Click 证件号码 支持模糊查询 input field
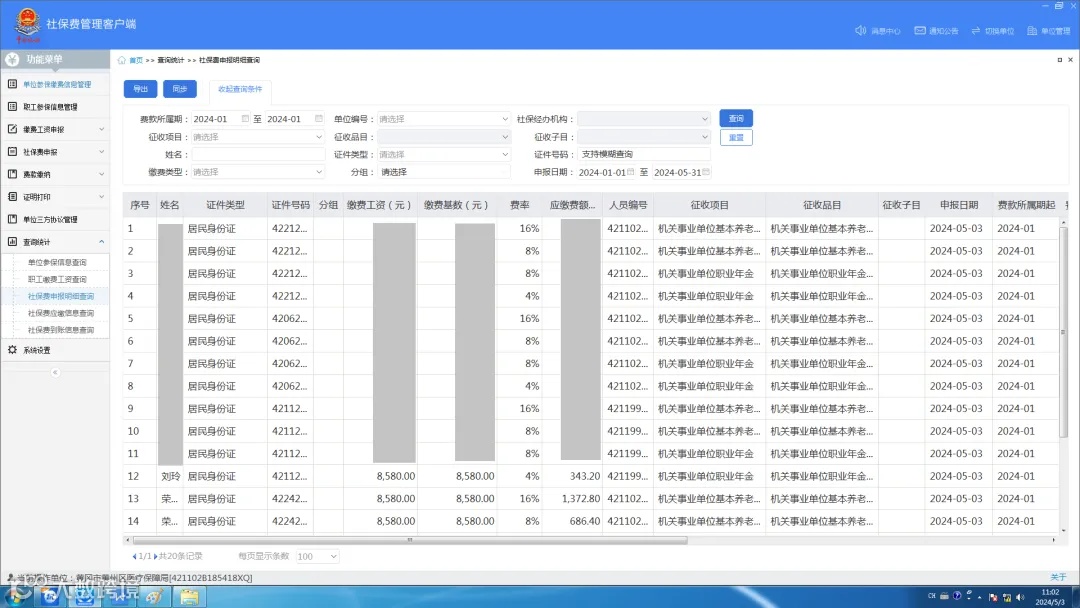 [x=643, y=154]
